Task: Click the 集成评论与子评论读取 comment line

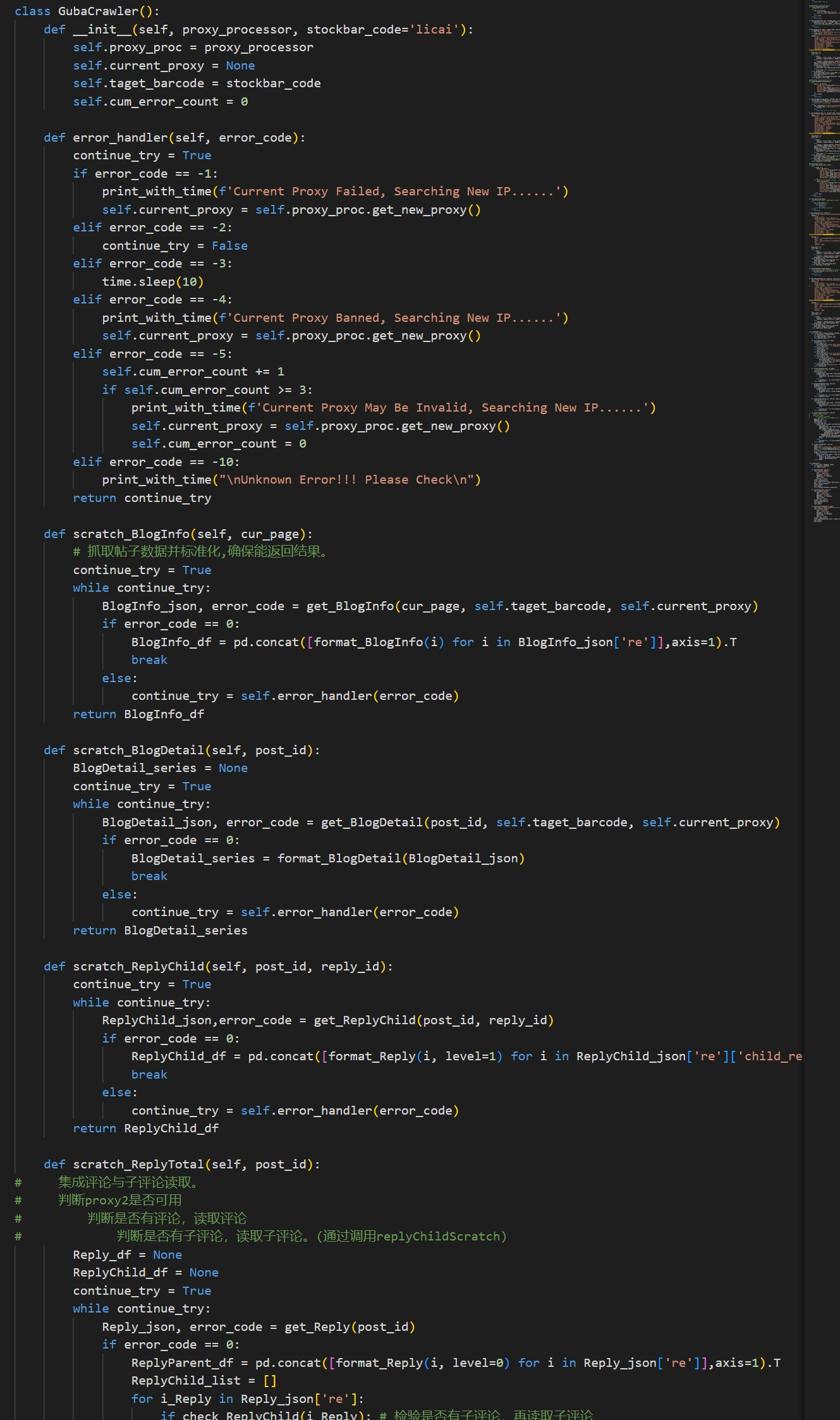Action: point(107,1182)
